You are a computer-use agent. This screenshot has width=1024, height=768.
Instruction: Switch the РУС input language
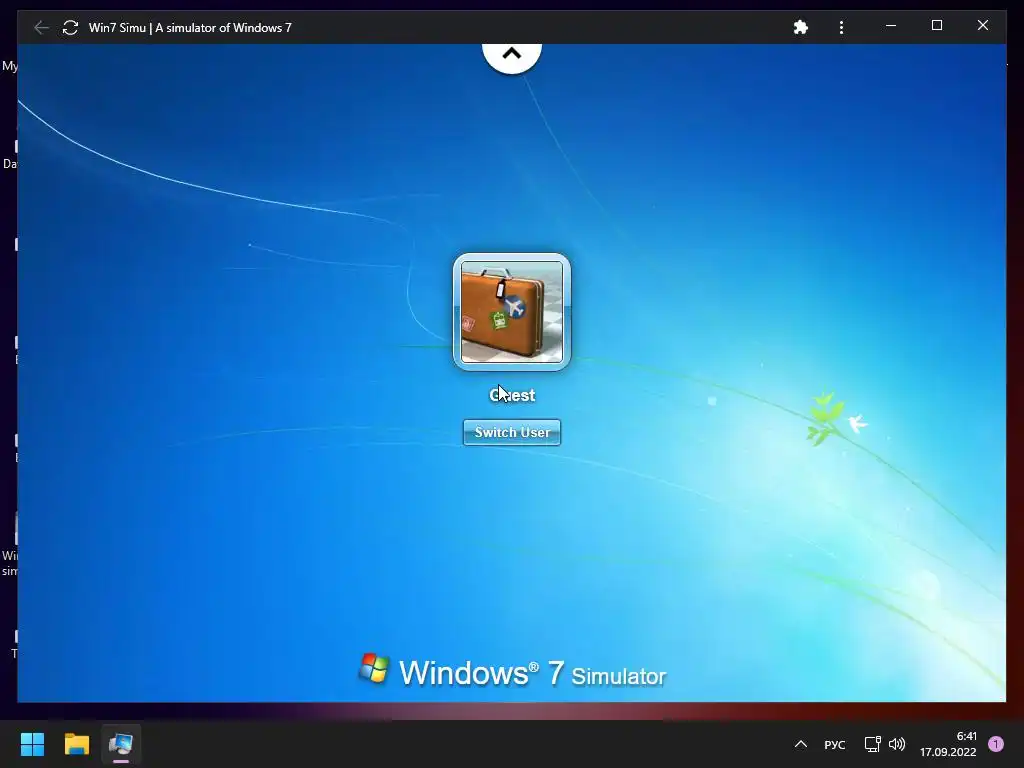835,744
